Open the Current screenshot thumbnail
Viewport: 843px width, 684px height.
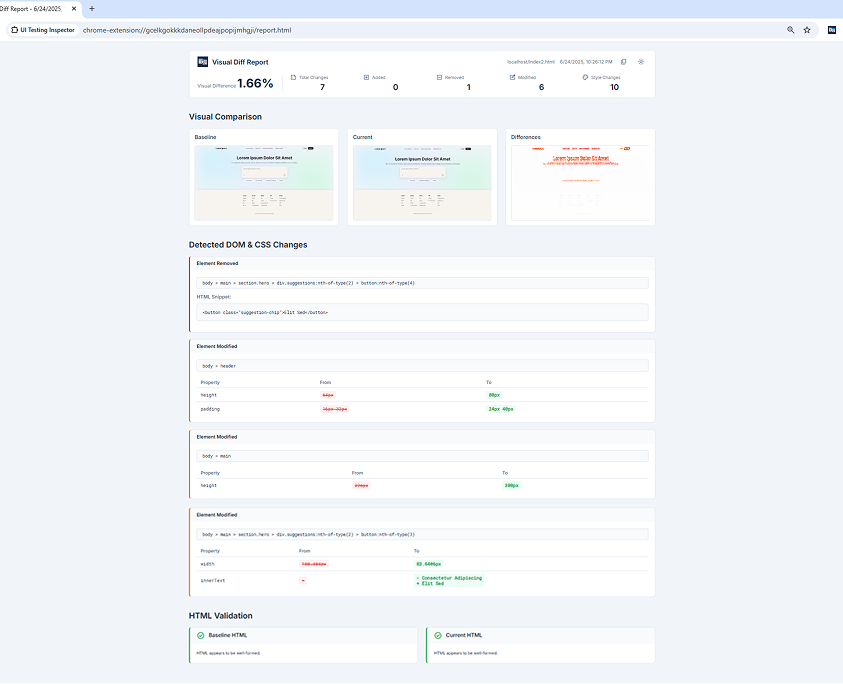click(422, 183)
